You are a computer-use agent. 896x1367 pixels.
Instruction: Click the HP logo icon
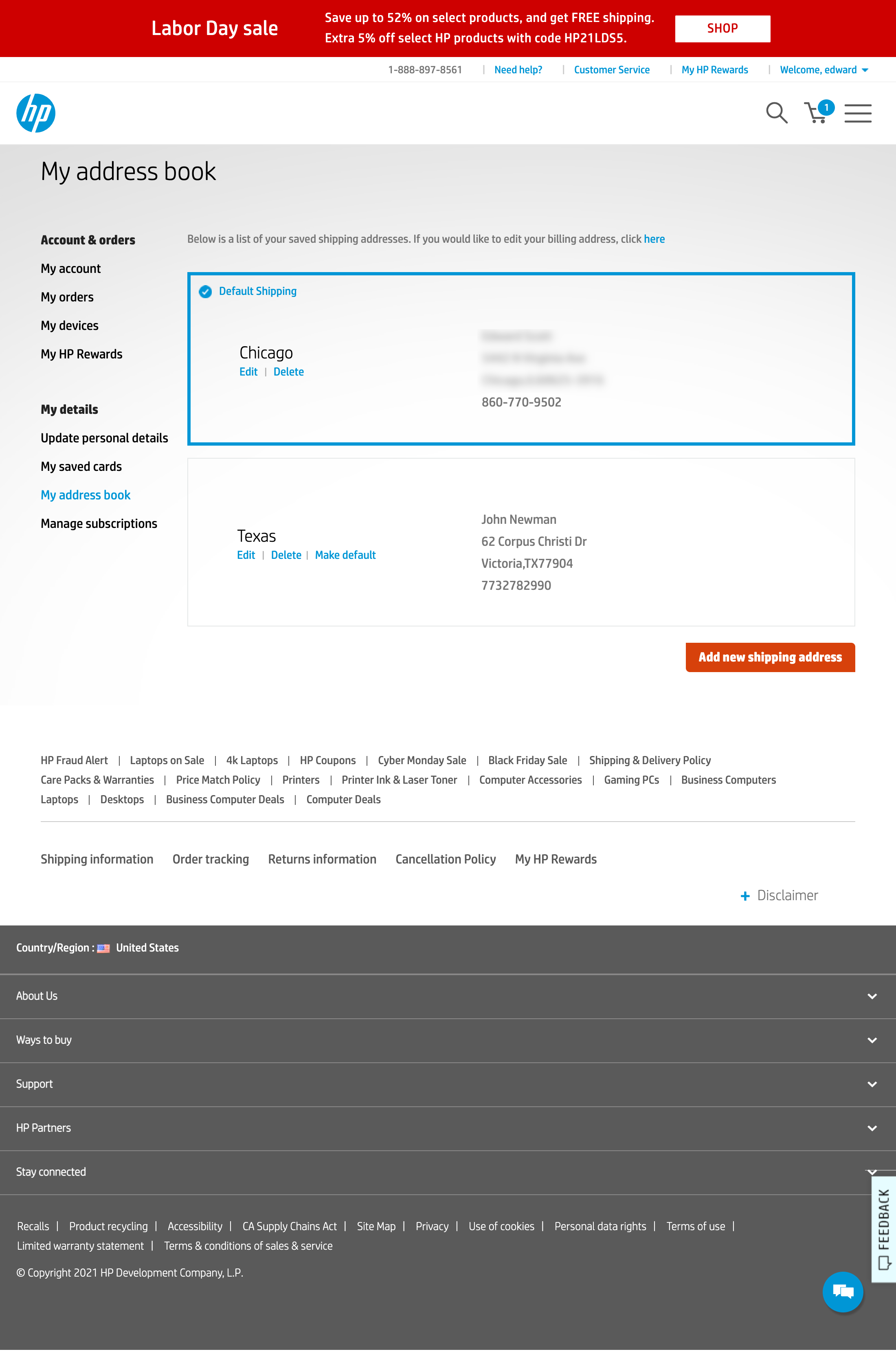[x=35, y=113]
